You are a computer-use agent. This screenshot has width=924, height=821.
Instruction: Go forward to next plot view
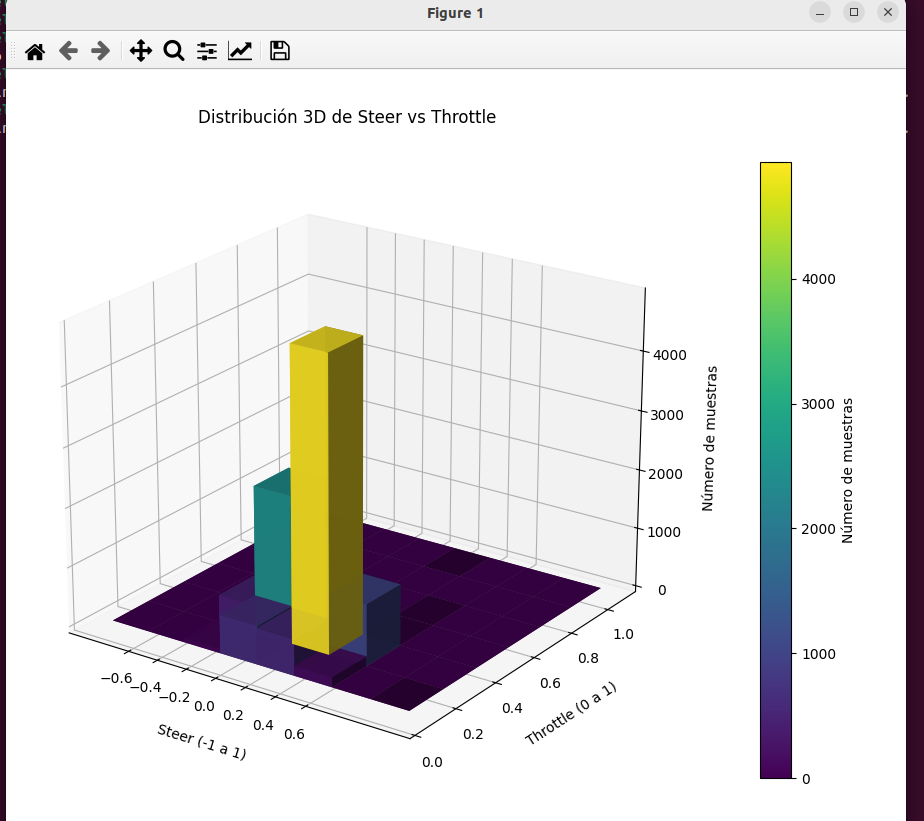click(99, 51)
